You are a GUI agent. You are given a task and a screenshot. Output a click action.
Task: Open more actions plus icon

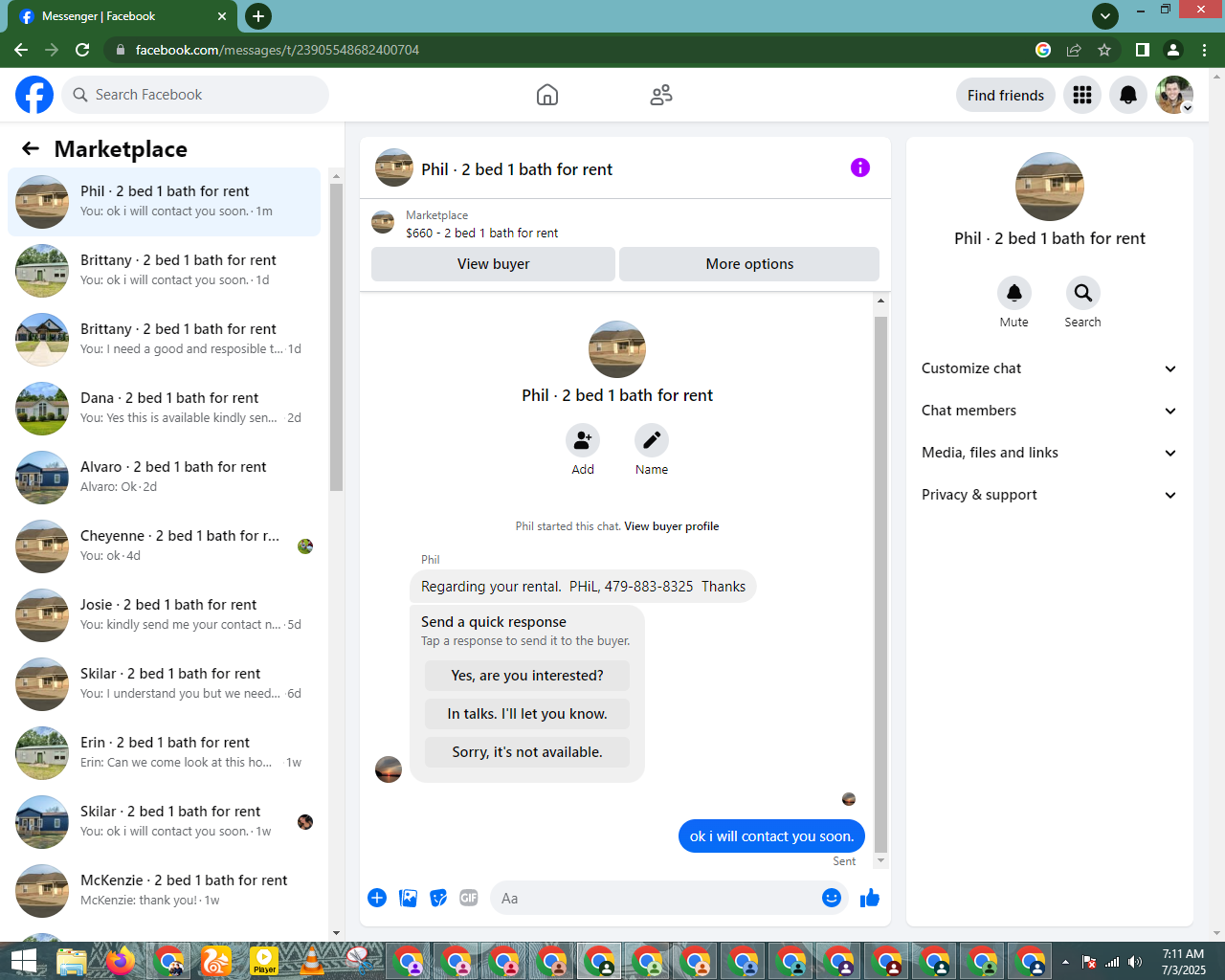tap(377, 898)
